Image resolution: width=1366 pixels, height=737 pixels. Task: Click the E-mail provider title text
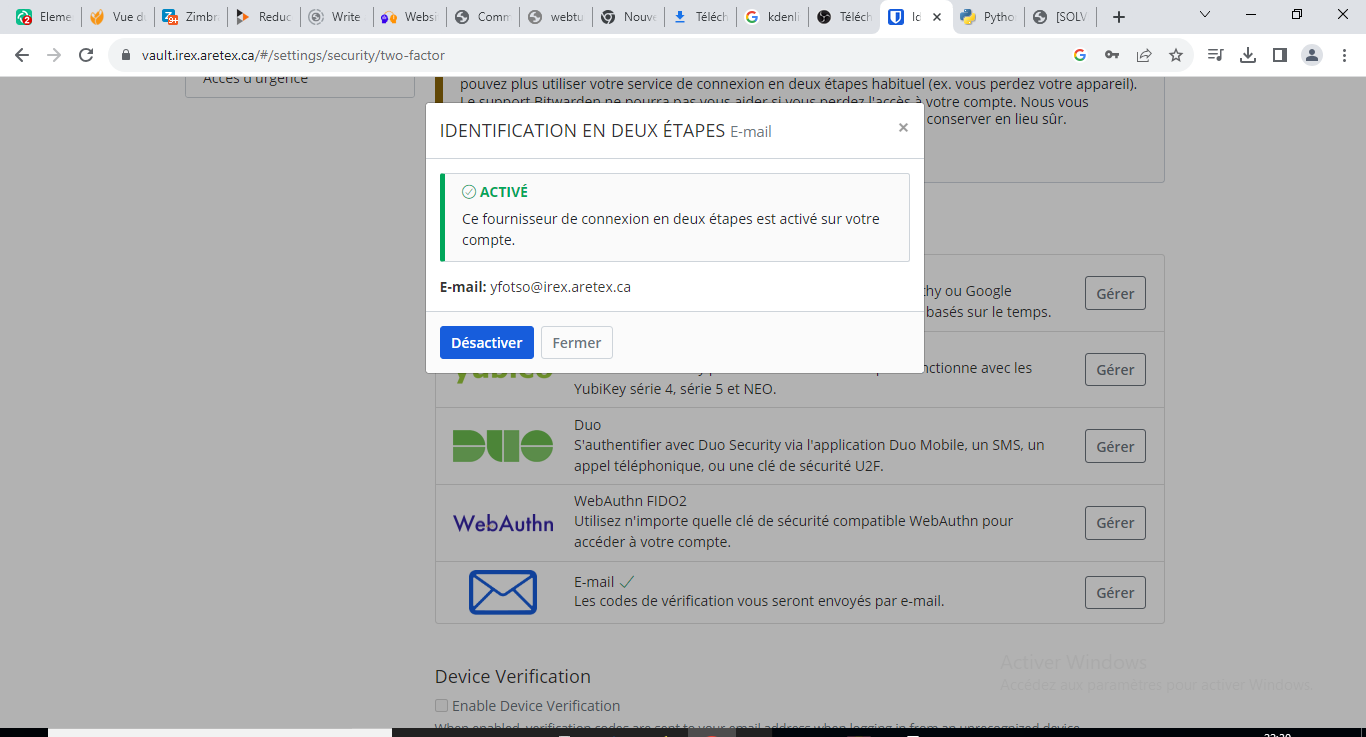pos(594,582)
